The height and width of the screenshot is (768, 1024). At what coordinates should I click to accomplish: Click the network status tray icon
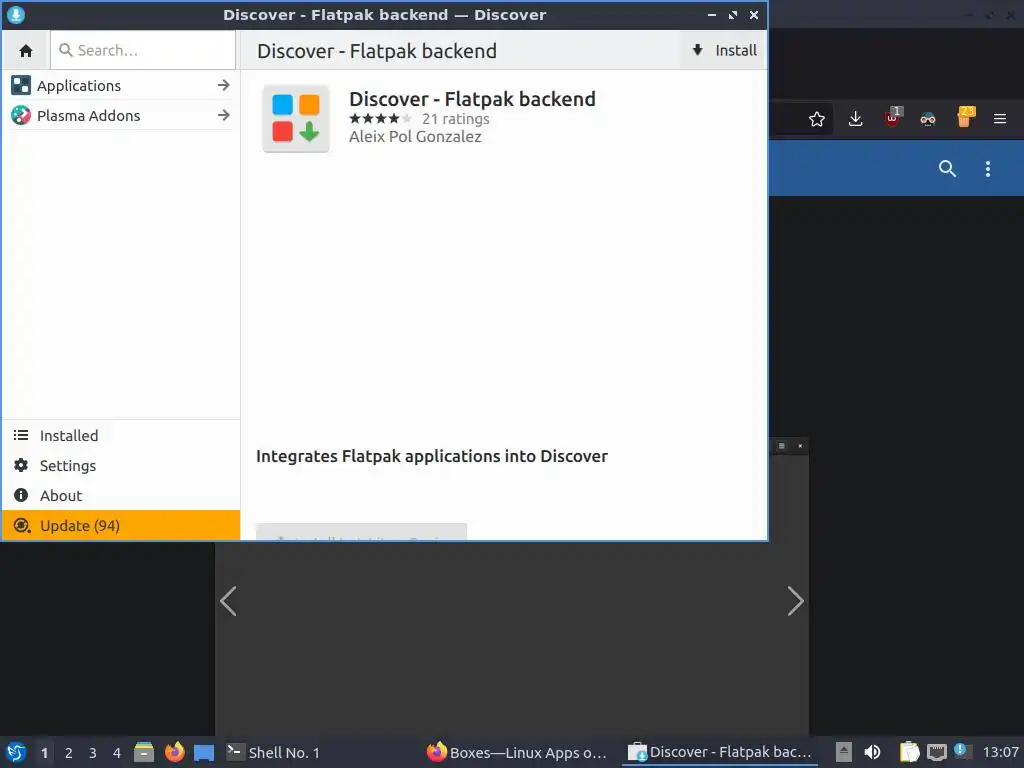click(937, 752)
